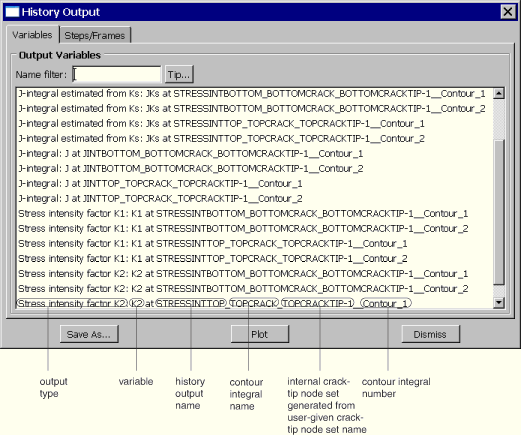521x435 pixels.
Task: Close the History Output dialog
Action: point(508,12)
